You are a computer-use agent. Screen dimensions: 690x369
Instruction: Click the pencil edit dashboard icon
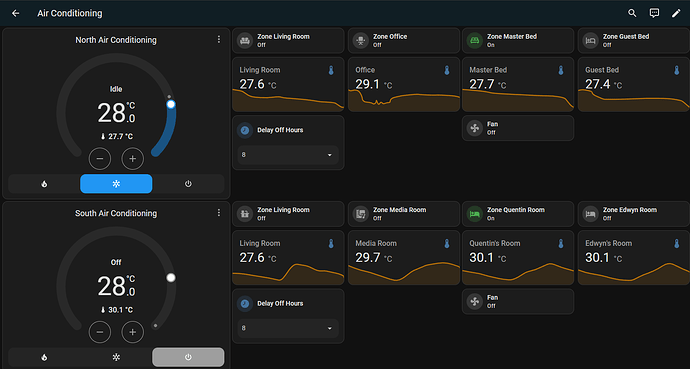coord(676,13)
